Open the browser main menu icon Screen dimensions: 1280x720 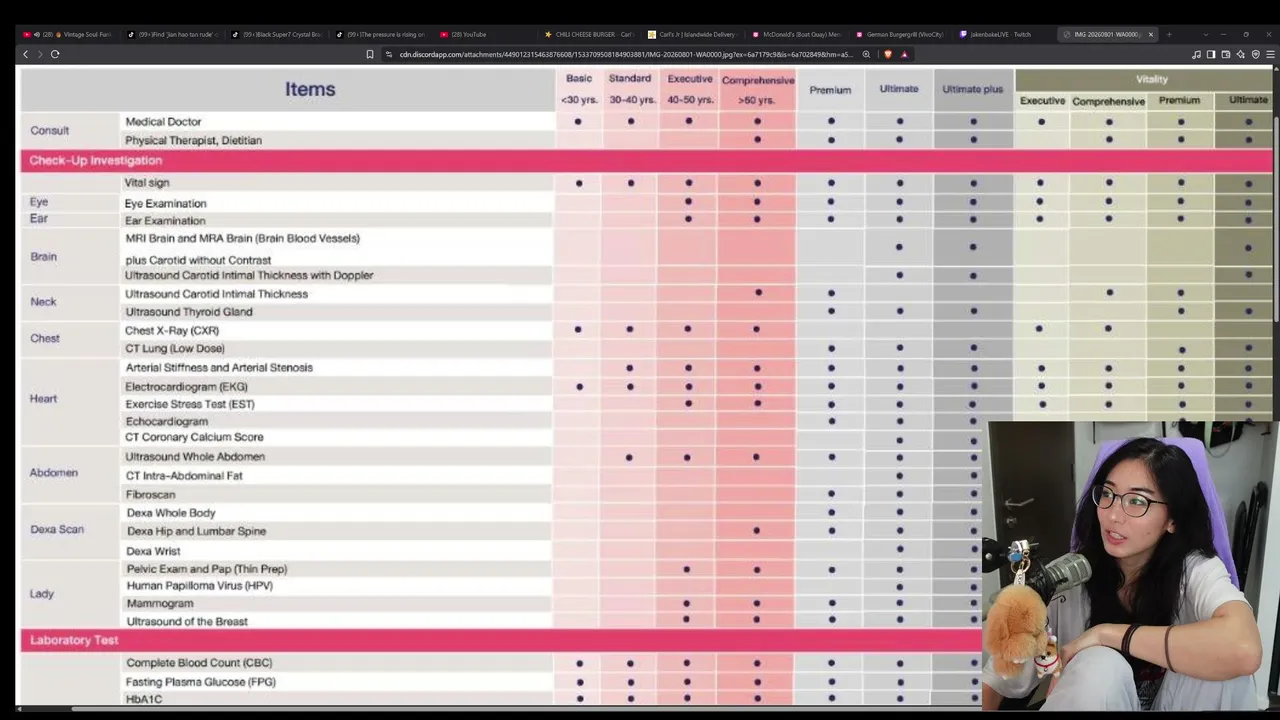pyautogui.click(x=1269, y=54)
